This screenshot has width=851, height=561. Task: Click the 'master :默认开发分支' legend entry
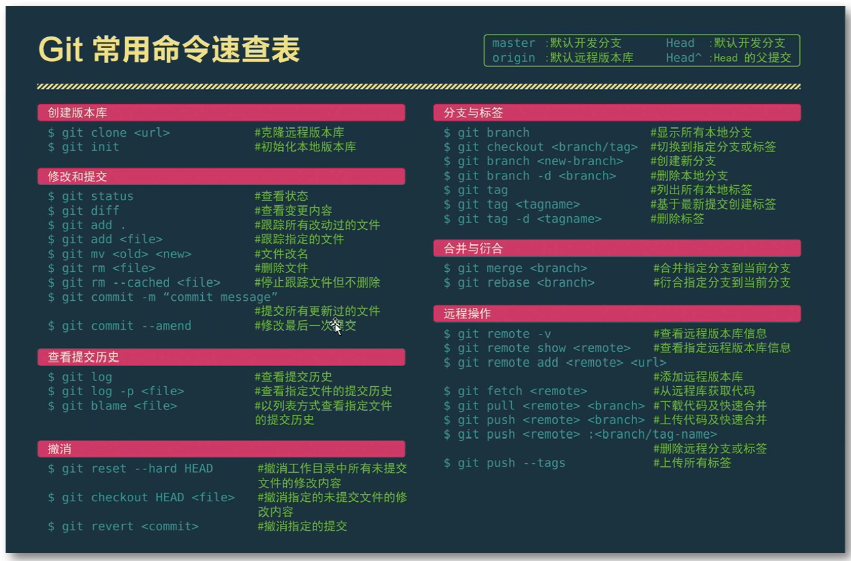(557, 43)
